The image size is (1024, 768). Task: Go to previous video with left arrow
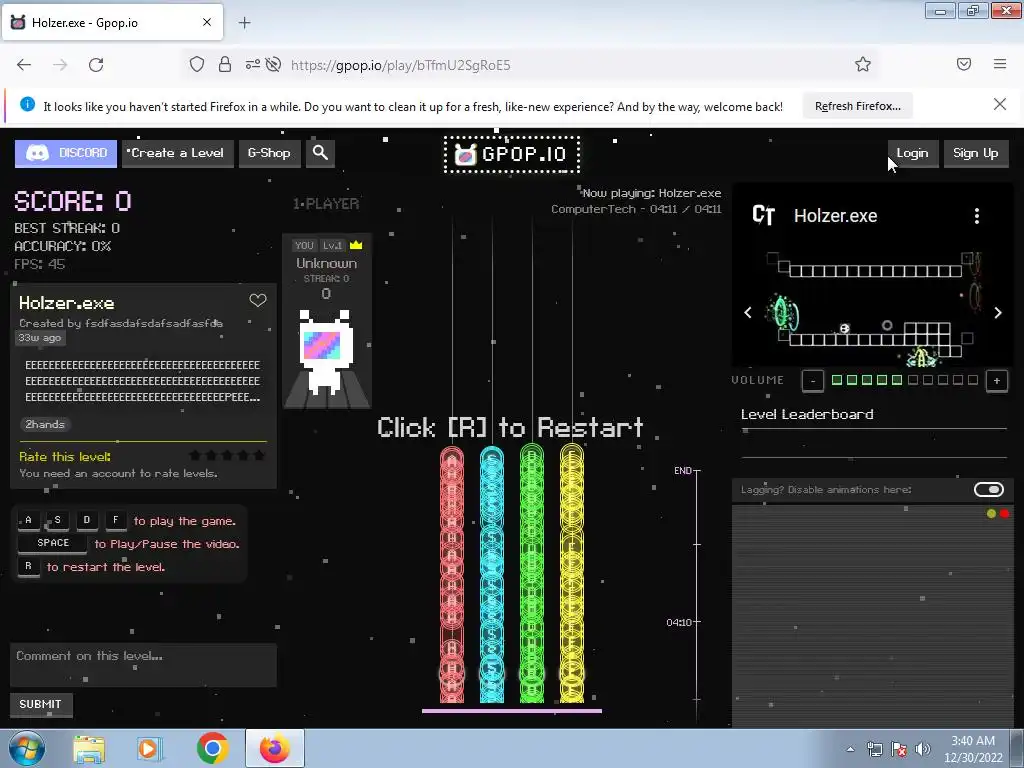coord(748,313)
